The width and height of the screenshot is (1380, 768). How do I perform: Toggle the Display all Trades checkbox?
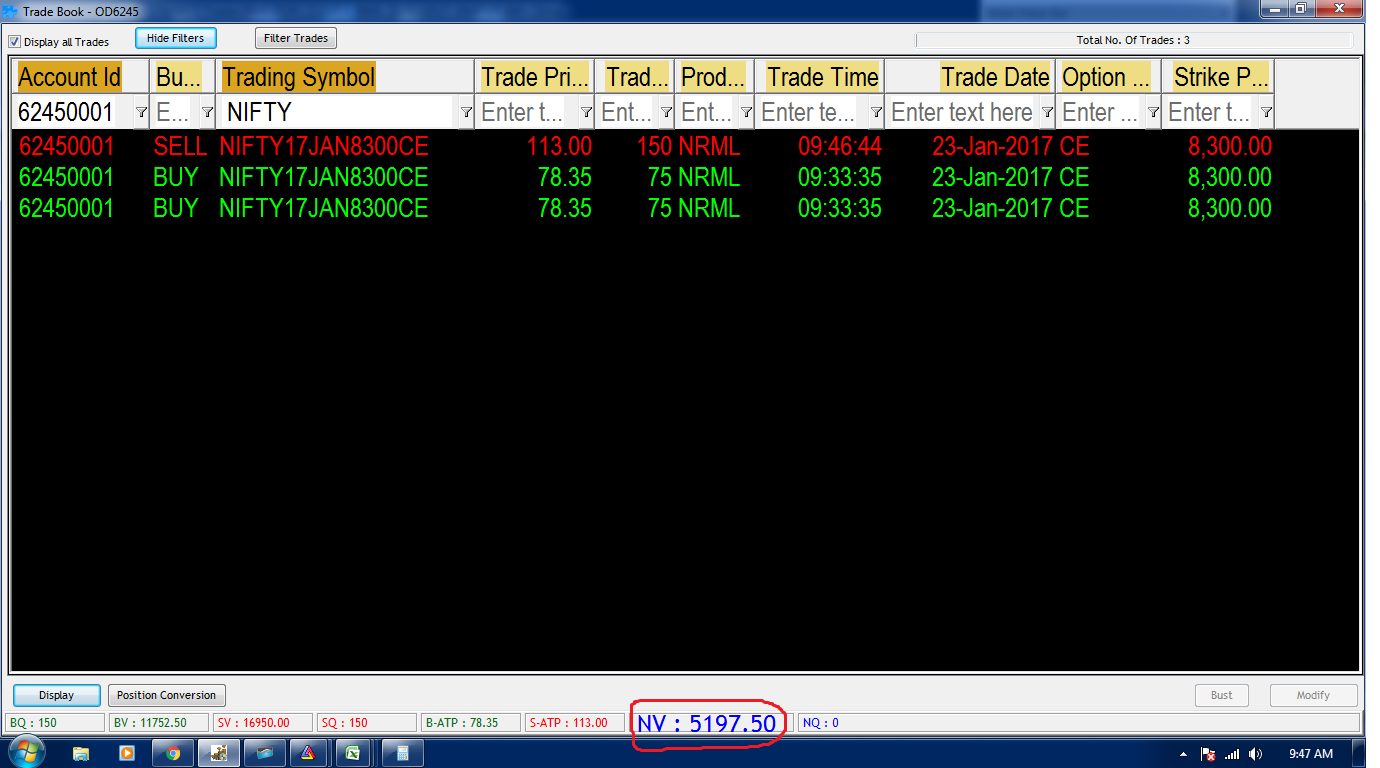14,42
